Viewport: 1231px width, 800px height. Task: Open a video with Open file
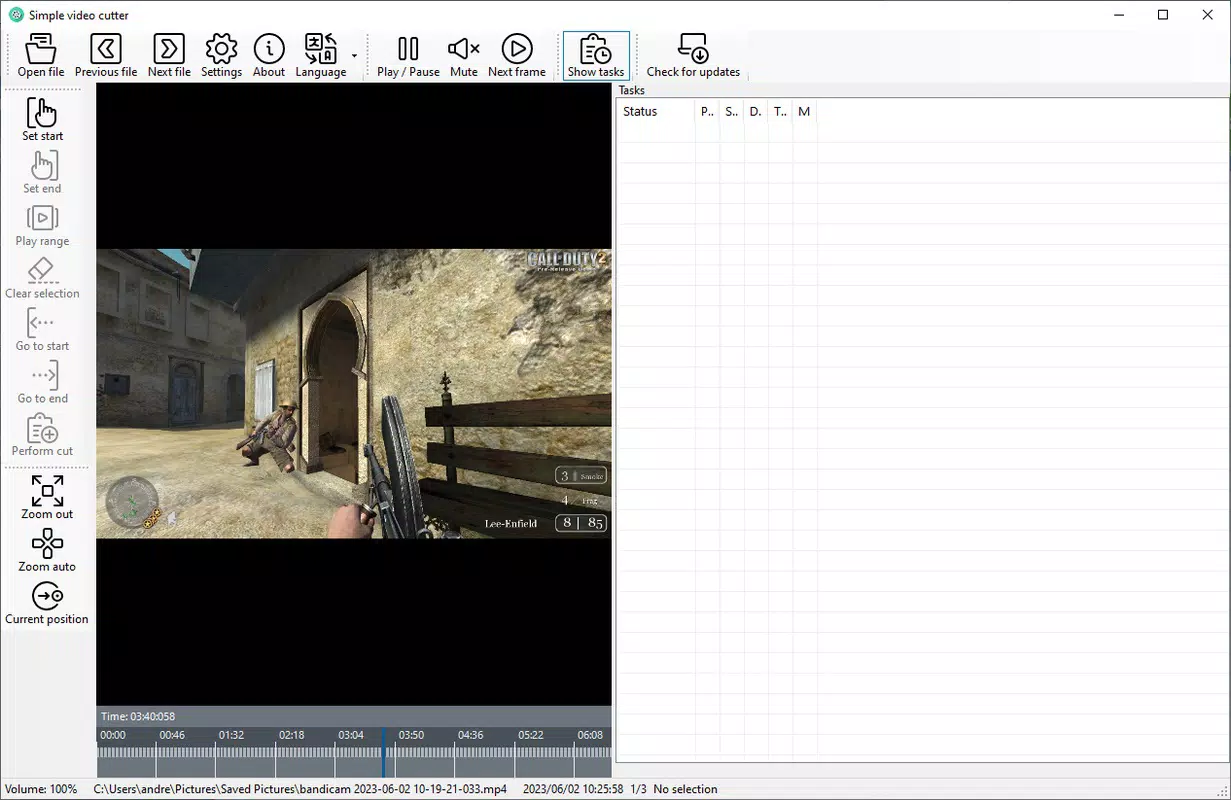tap(41, 56)
